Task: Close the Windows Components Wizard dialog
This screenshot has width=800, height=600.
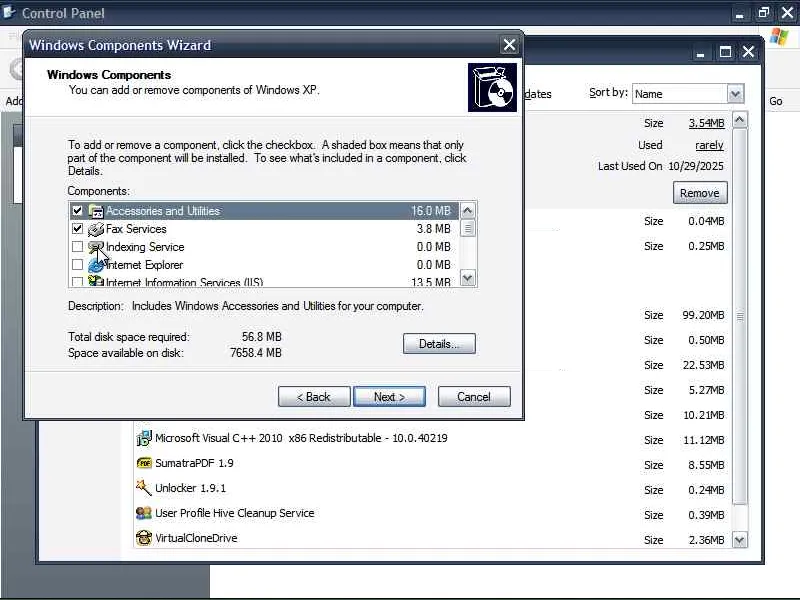Action: (x=509, y=45)
